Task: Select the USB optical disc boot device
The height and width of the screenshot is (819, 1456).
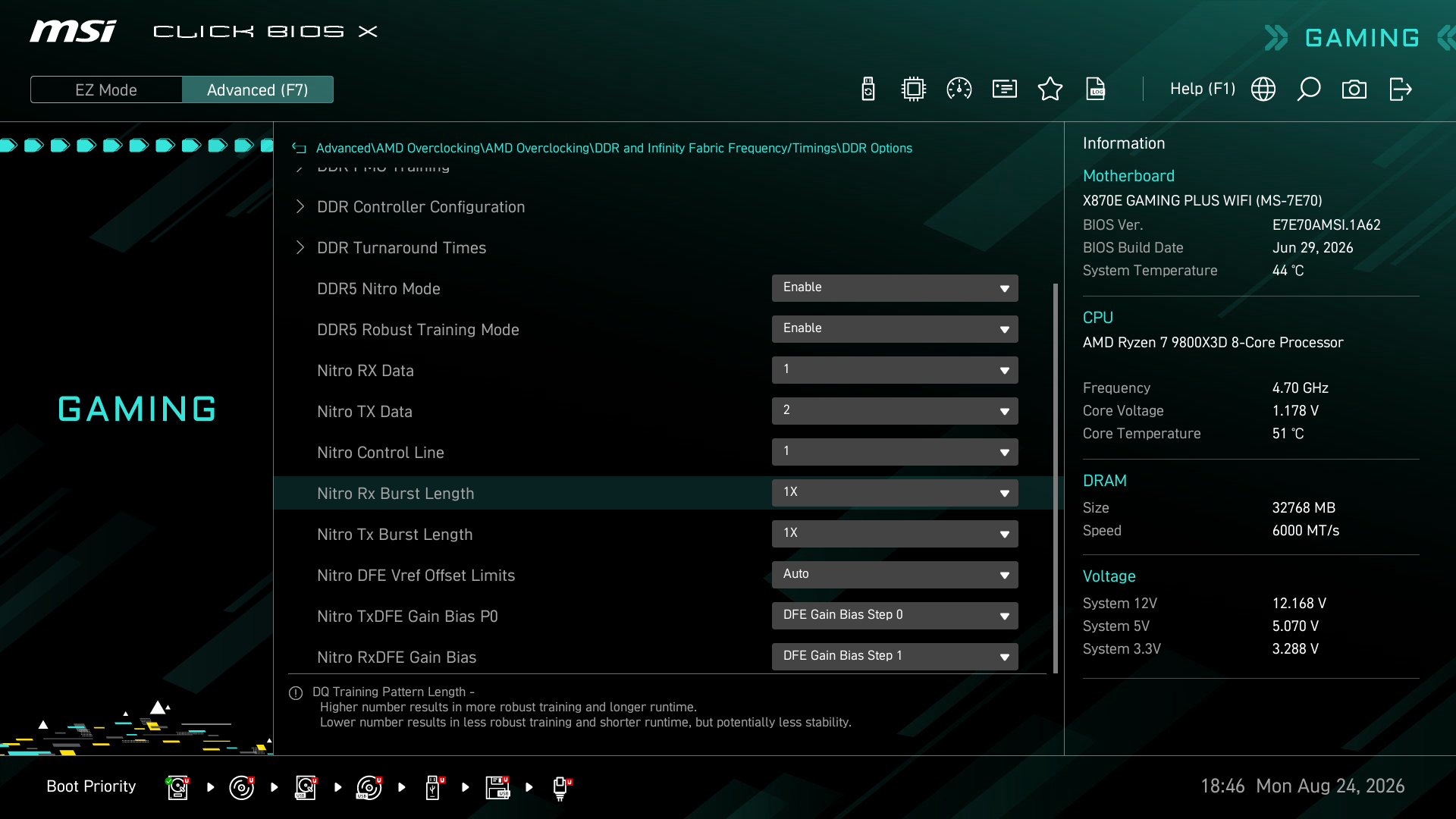Action: (x=369, y=787)
